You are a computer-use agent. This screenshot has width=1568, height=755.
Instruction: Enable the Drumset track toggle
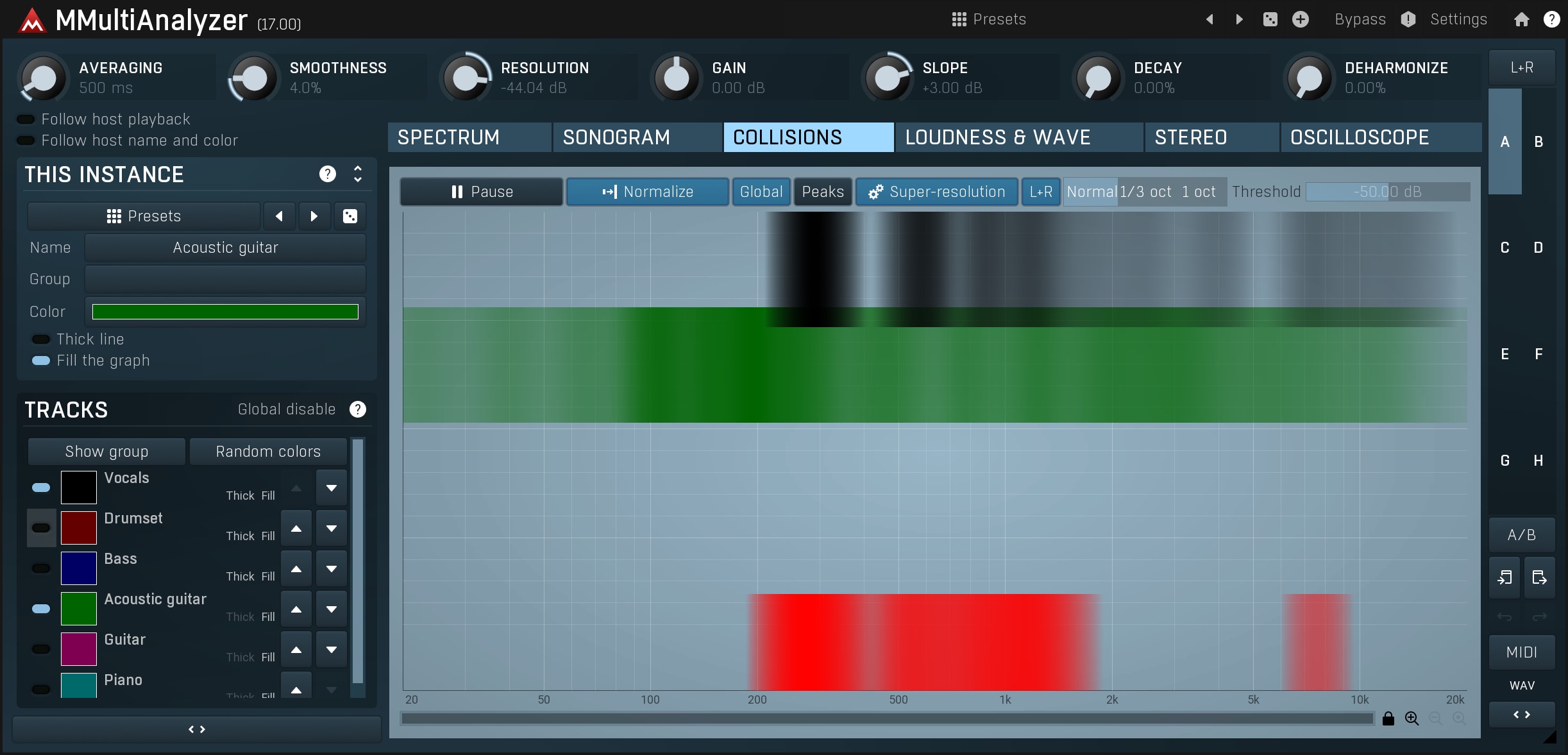(41, 528)
